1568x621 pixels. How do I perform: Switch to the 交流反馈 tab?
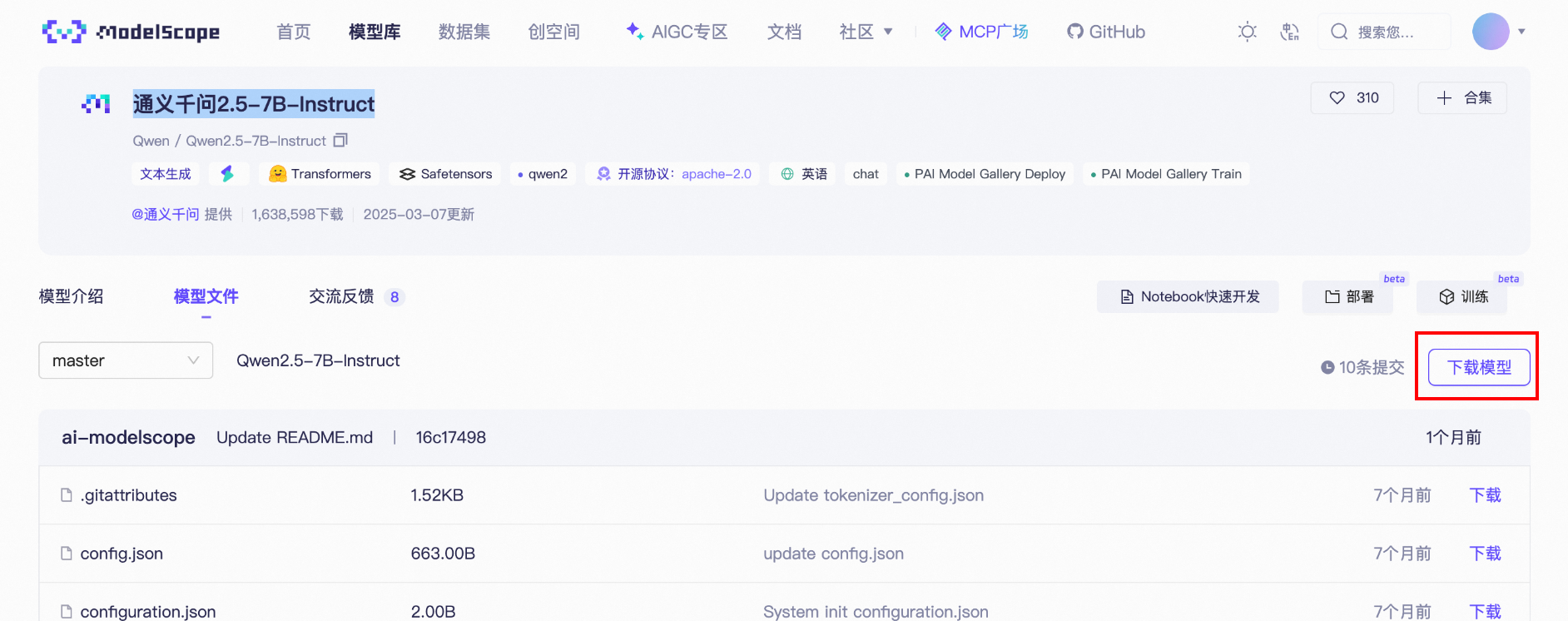pos(356,296)
